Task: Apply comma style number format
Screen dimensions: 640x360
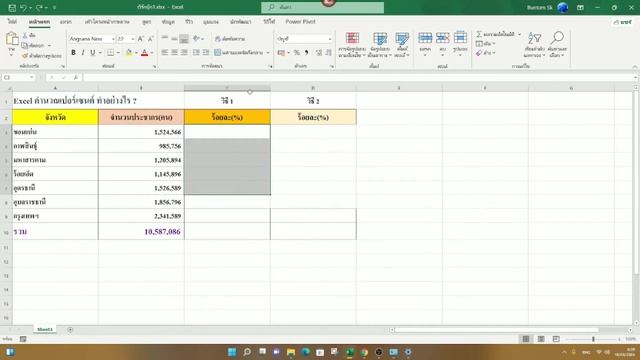Action: (x=307, y=53)
